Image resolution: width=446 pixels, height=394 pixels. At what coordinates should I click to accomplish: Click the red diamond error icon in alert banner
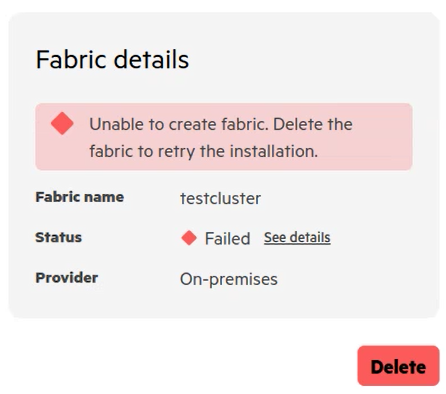[62, 123]
